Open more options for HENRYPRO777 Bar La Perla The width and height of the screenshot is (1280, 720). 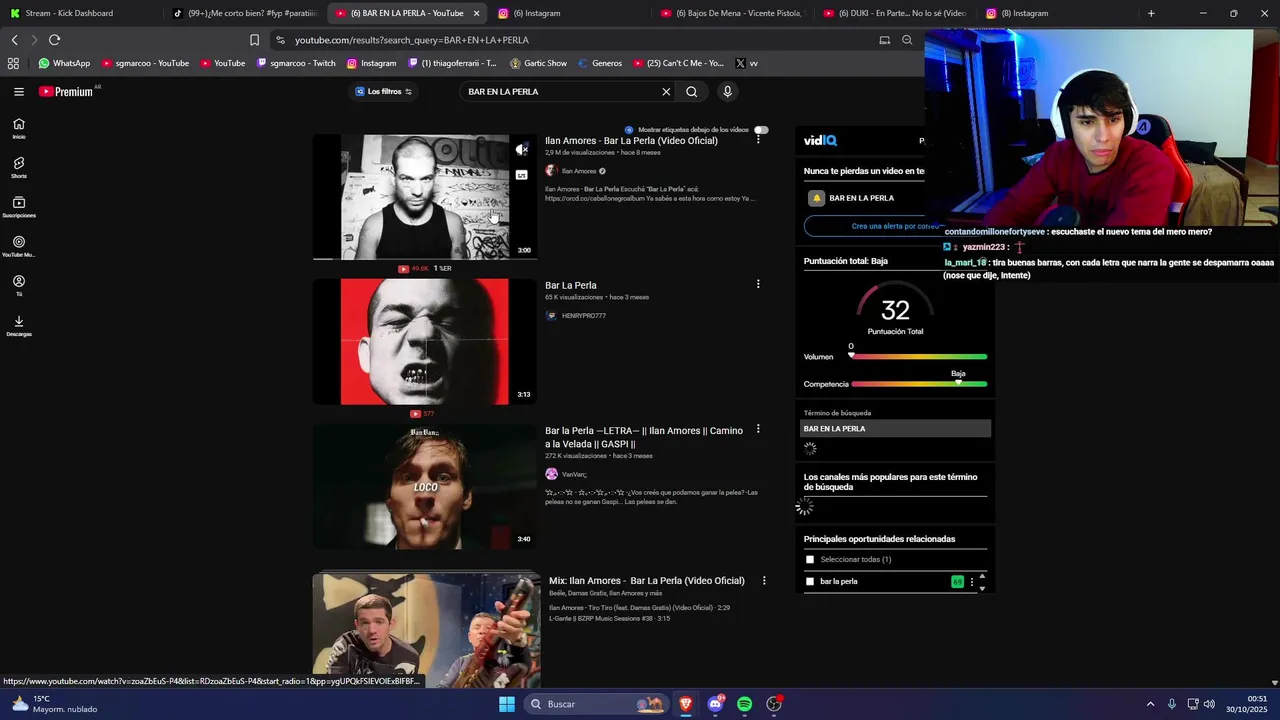click(758, 284)
